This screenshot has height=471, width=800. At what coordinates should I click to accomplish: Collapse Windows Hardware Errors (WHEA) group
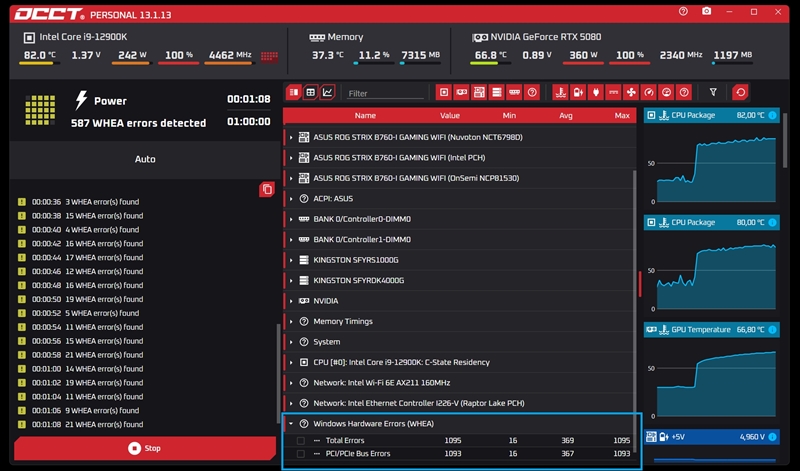[291, 424]
